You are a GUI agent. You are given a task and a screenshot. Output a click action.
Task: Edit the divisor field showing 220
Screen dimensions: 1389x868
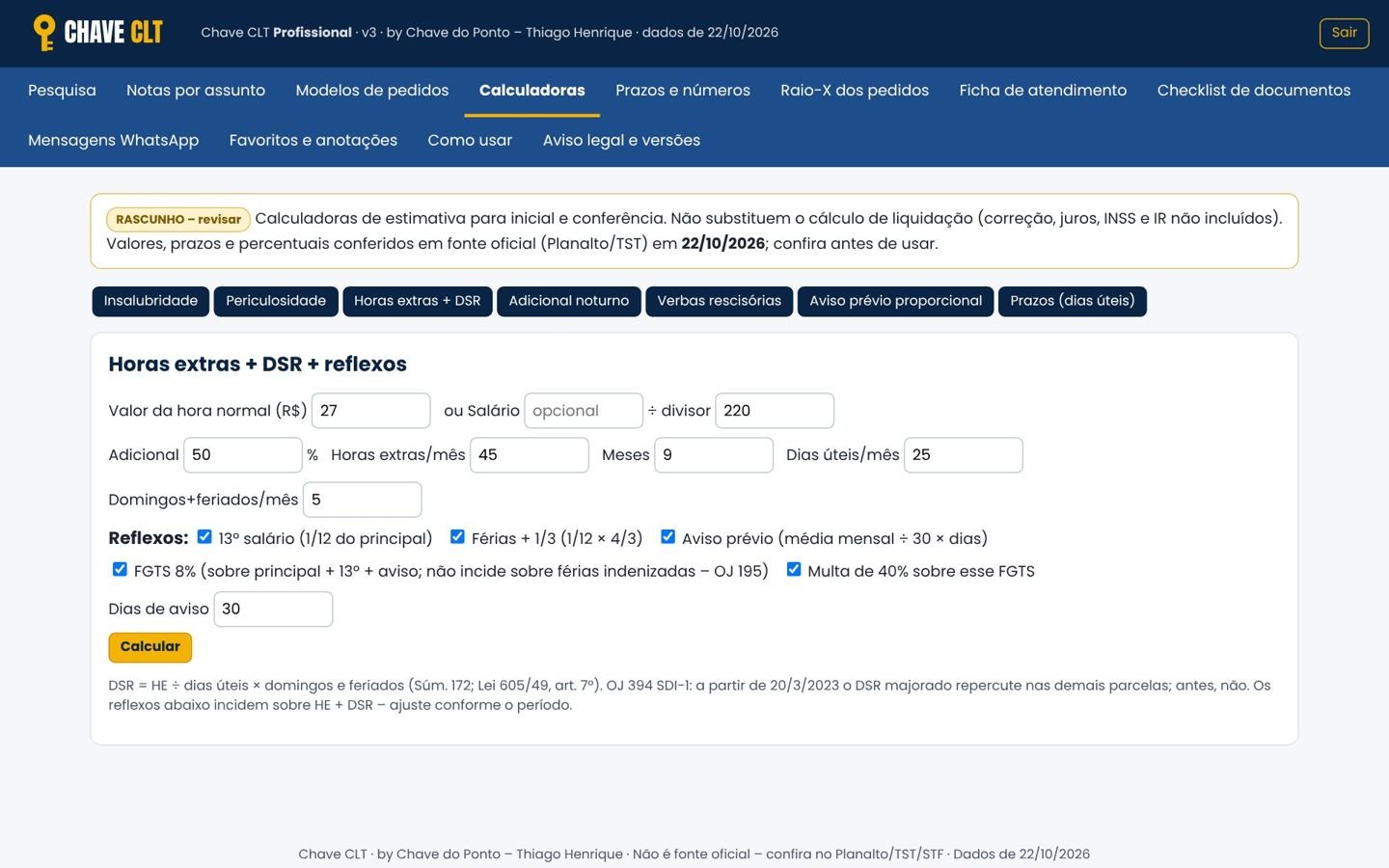pos(775,411)
